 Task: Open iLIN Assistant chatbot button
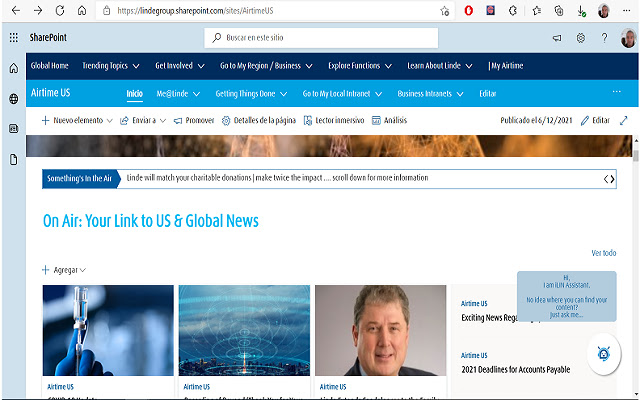(604, 353)
